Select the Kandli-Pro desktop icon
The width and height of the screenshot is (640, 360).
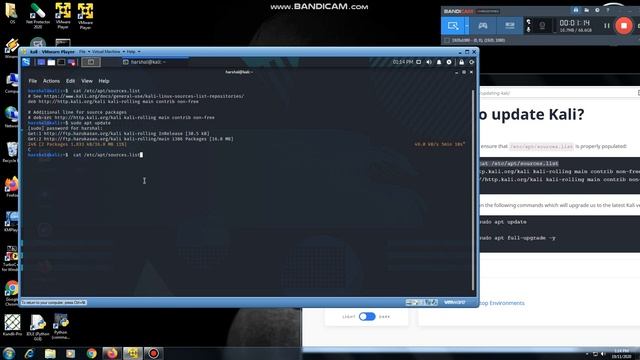[x=12, y=325]
